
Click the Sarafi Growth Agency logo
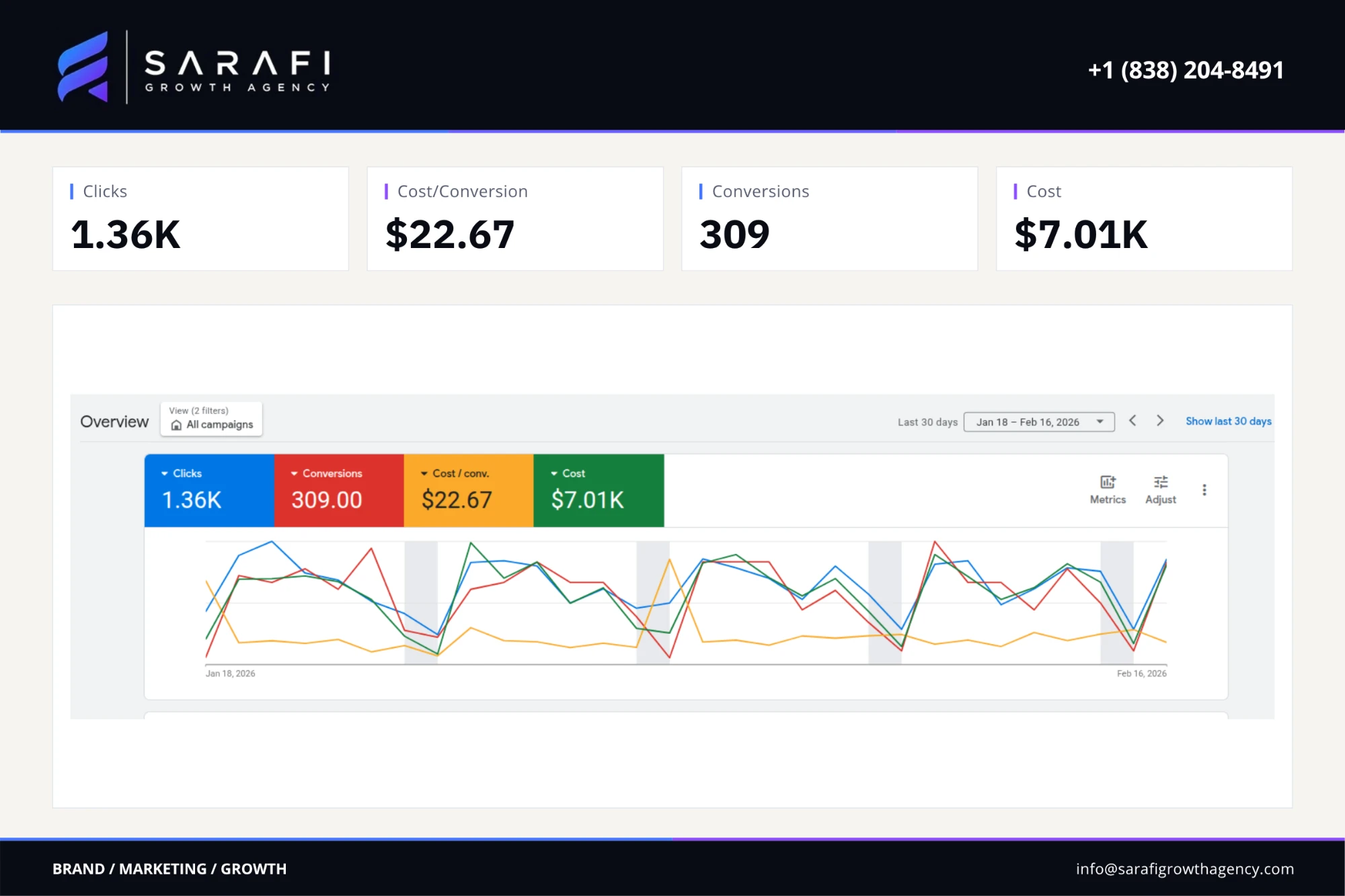[195, 67]
